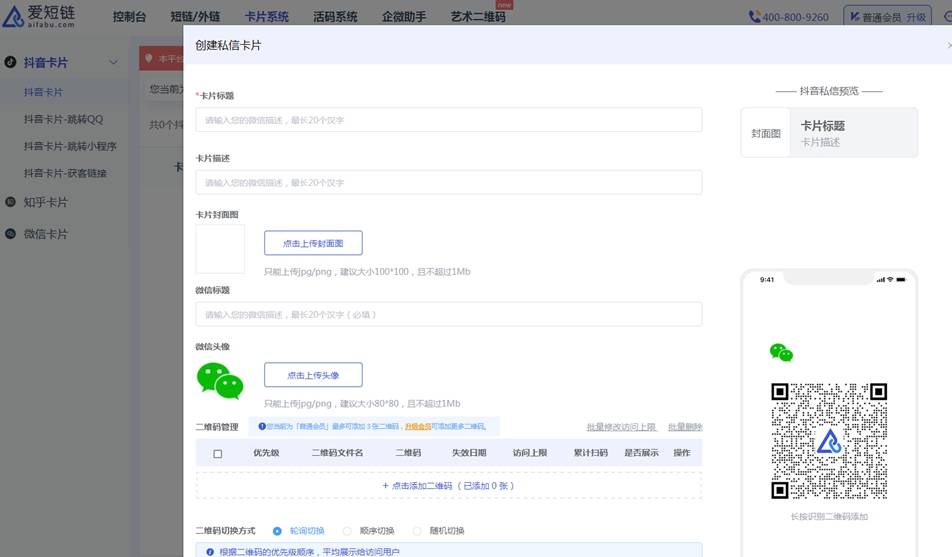This screenshot has width=952, height=557.
Task: Click the 抖音卡片 TikTok icon in sidebar
Action: tap(11, 62)
